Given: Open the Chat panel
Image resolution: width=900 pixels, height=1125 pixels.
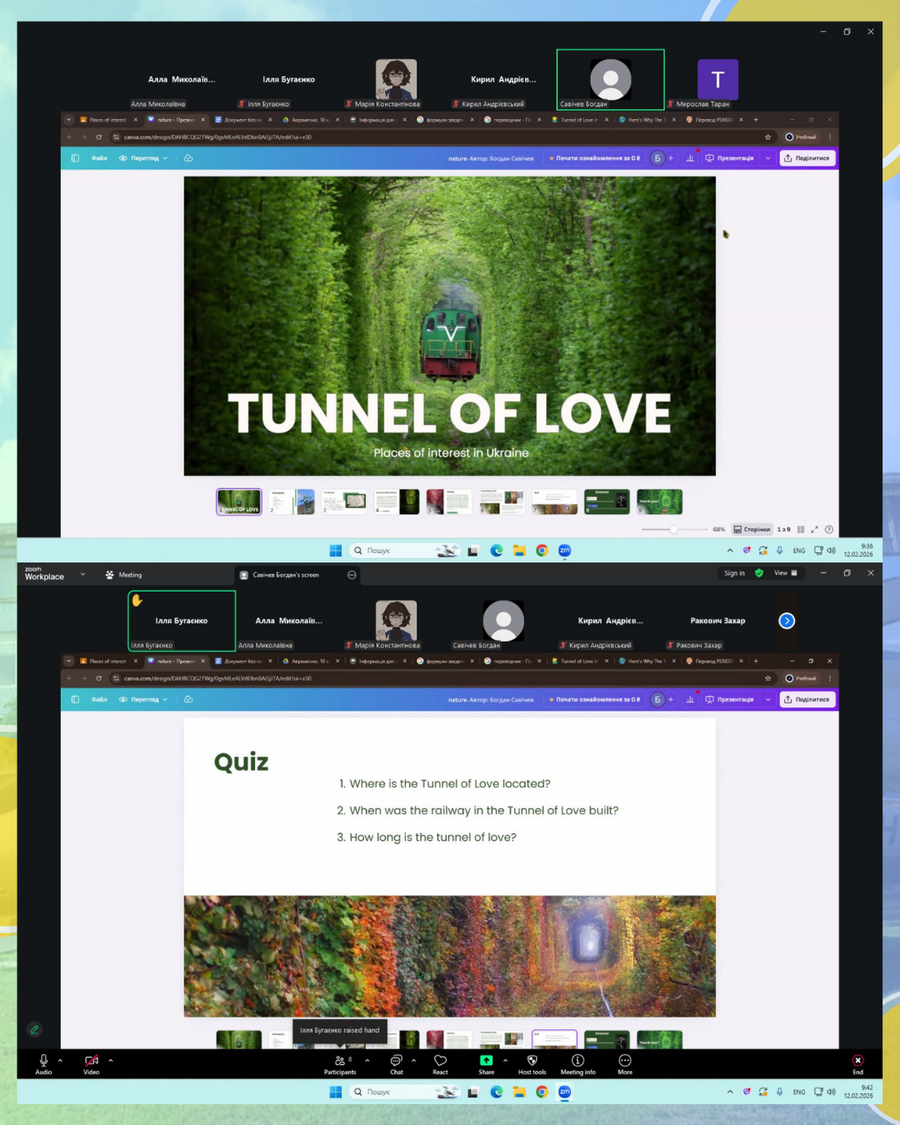Looking at the screenshot, I should [x=396, y=1061].
